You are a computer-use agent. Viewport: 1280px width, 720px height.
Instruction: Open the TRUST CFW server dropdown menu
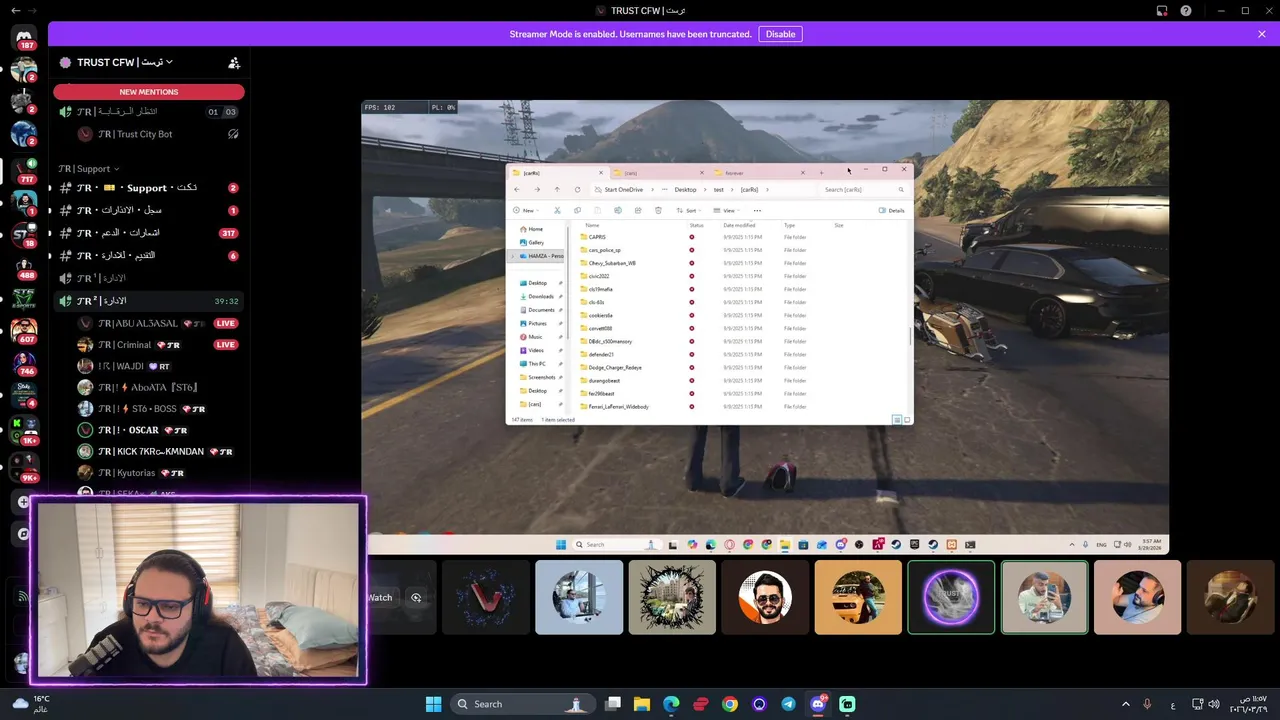(125, 62)
